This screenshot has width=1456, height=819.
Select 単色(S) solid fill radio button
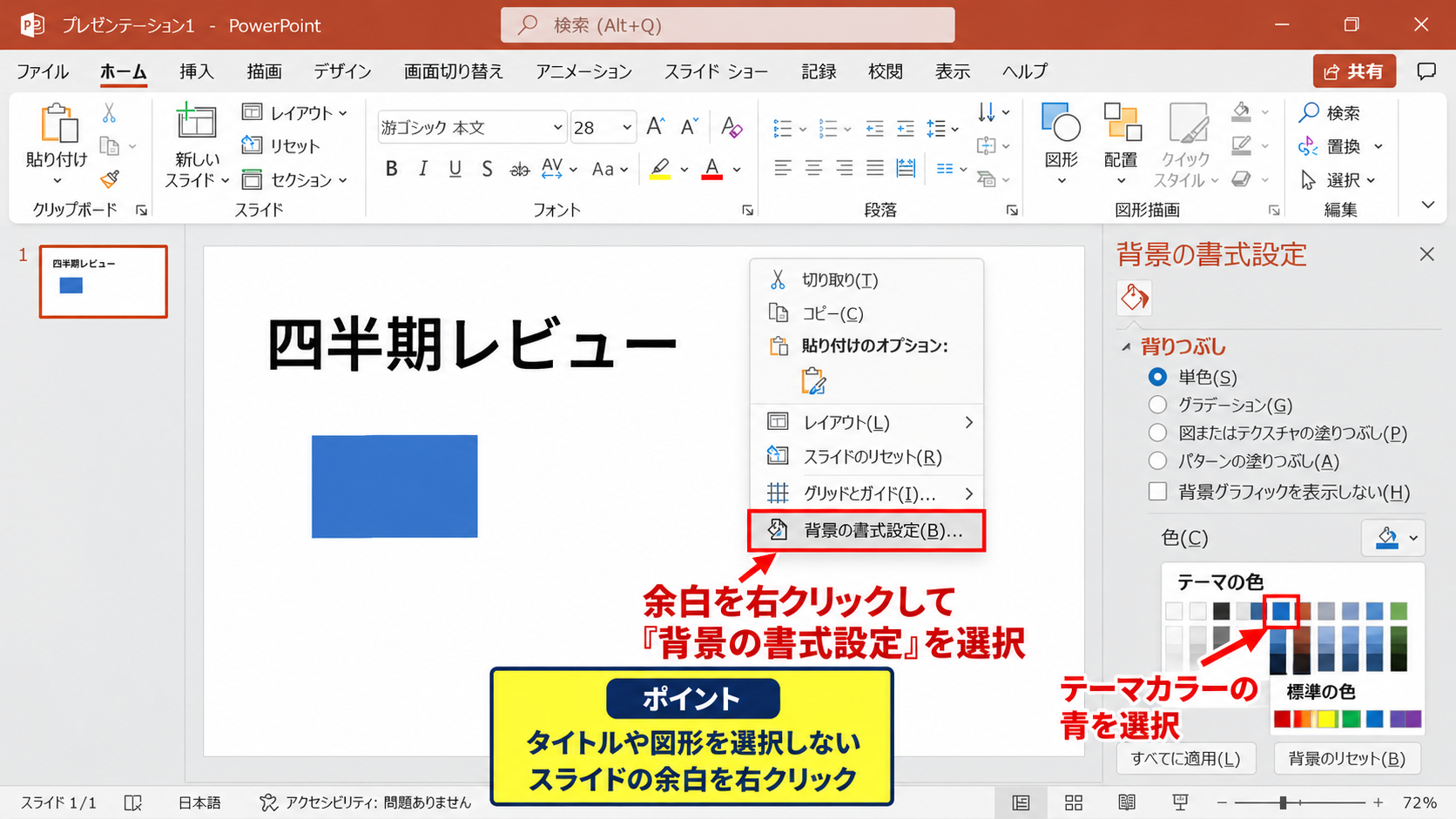coord(1157,377)
